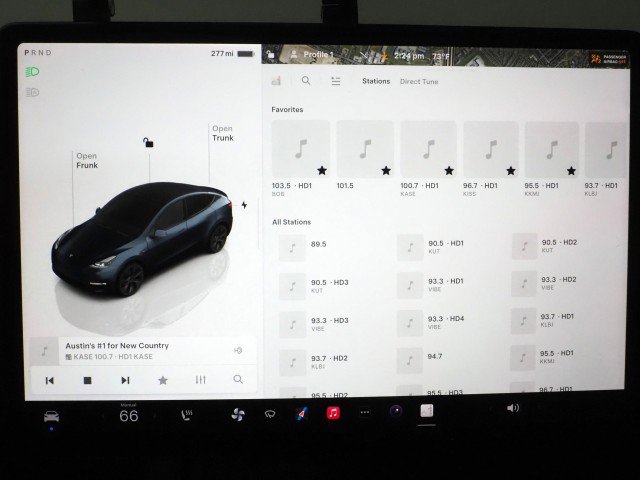Tap the lock icon in status bar
This screenshot has width=640, height=480.
pos(270,54)
